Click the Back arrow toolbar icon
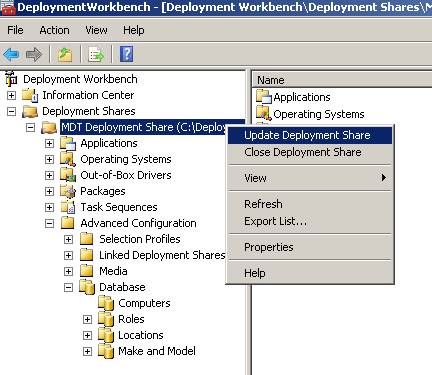The image size is (432, 375). point(11,54)
